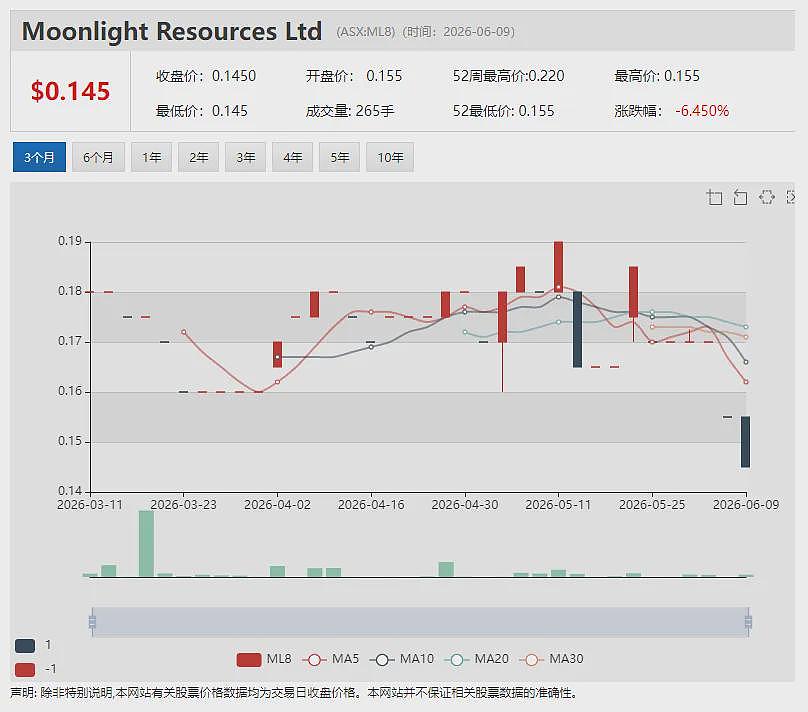Viewport: 808px width, 712px height.
Task: Toggle the ML8 candlestick series legend
Action: 264,659
